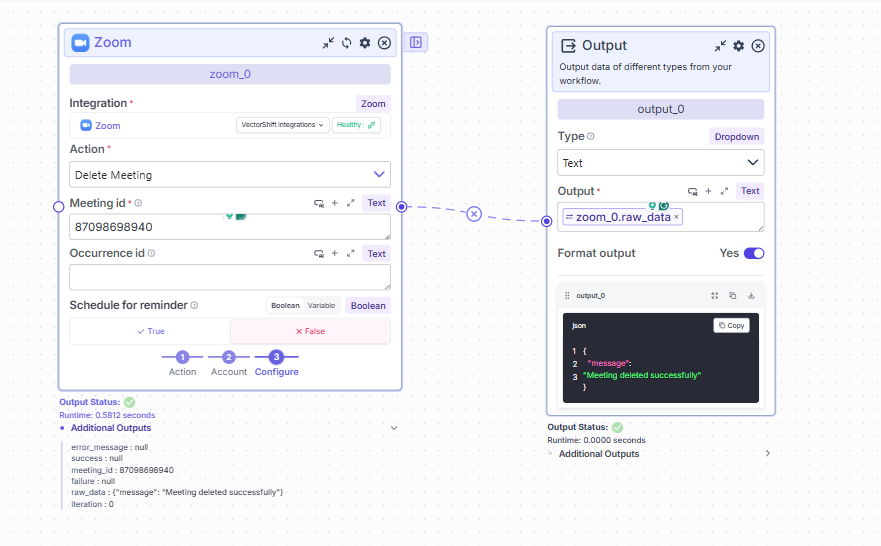Click the zoom_0.raw_data variable tag
This screenshot has width=881, height=546.
pyautogui.click(x=623, y=217)
